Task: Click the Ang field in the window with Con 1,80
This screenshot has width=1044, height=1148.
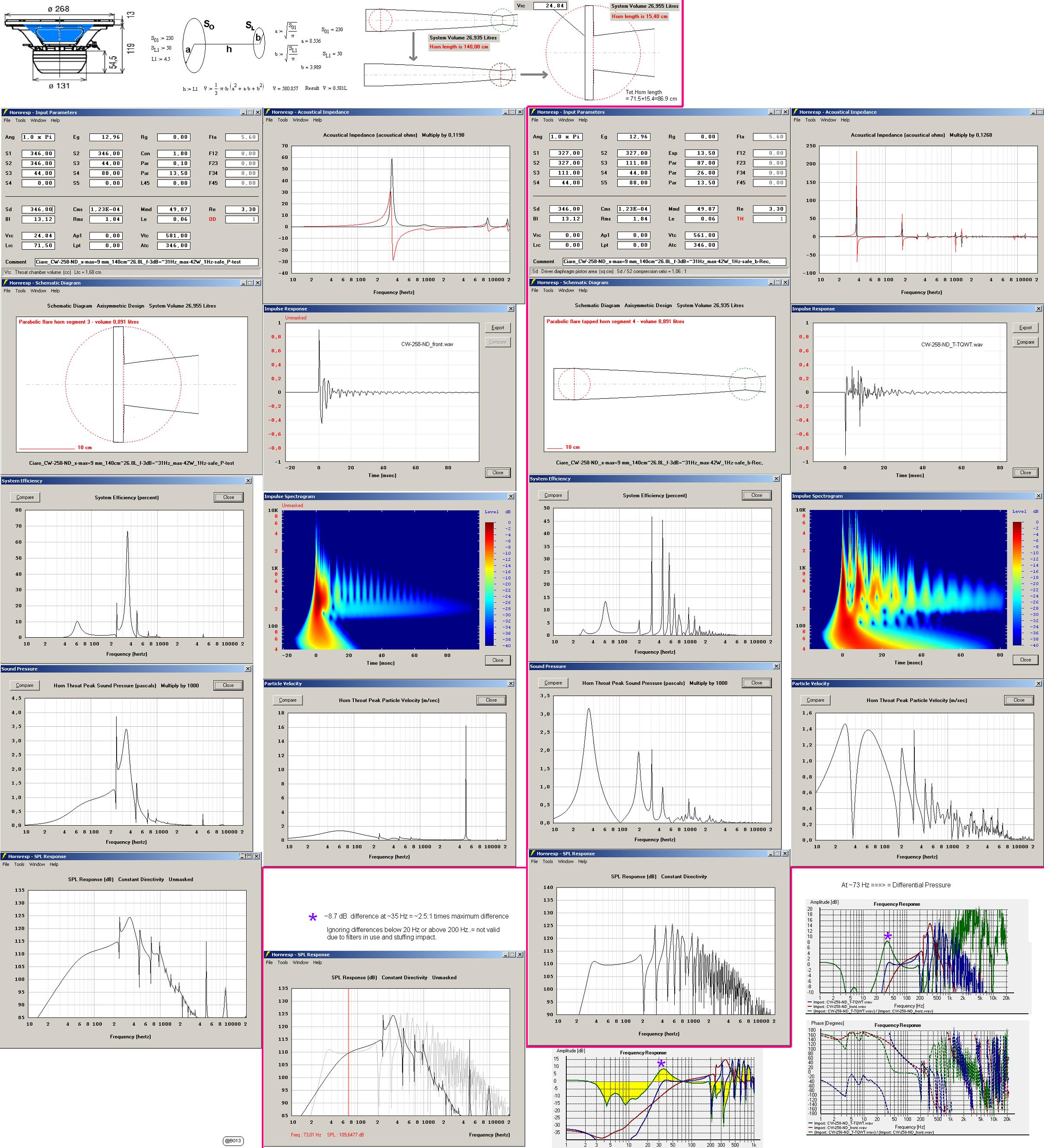Action: [x=38, y=137]
